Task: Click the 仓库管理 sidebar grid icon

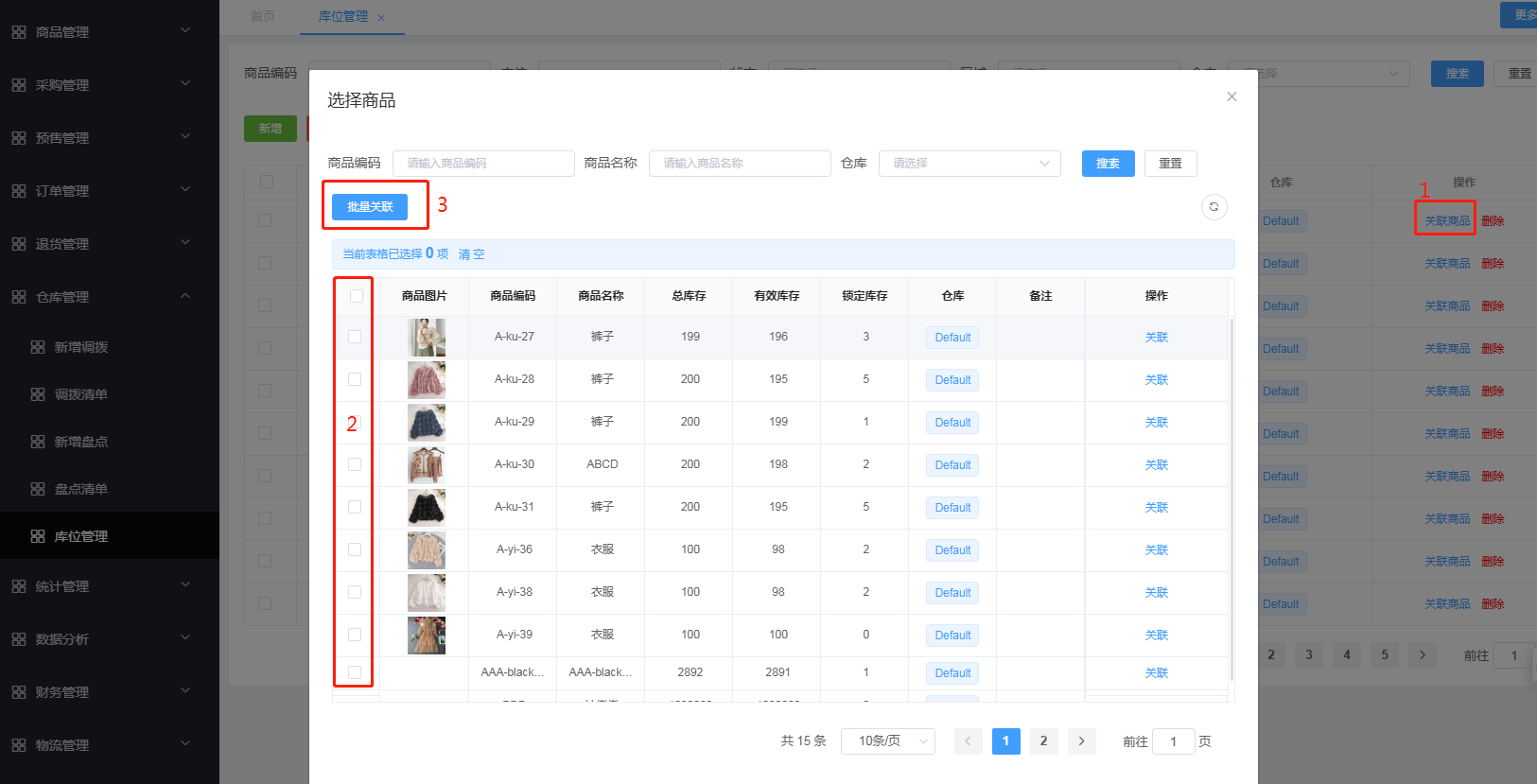Action: tap(19, 297)
